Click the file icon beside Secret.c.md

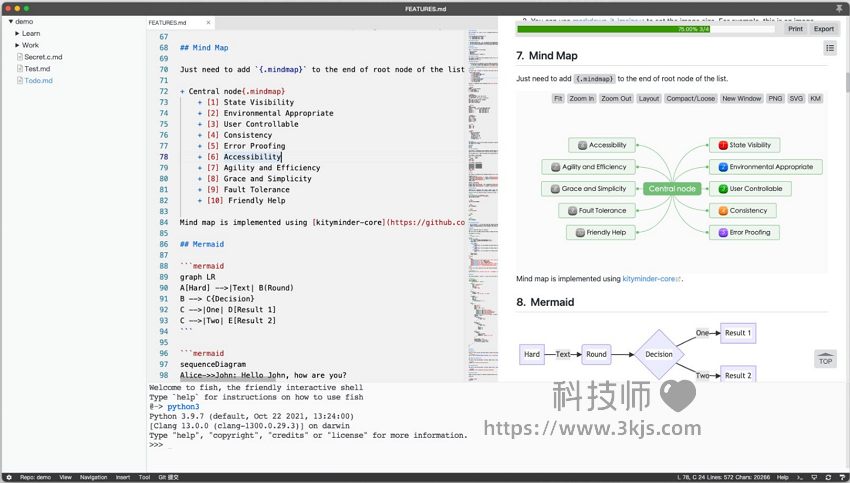coord(20,57)
